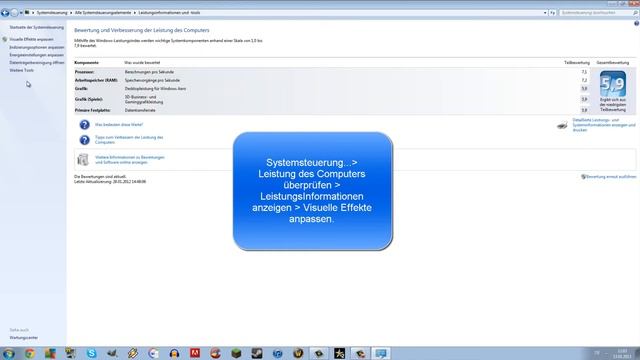Open Detaillierte Leistungs- und Systeminformationen link
Screen dimensions: 640x360
coord(604,125)
